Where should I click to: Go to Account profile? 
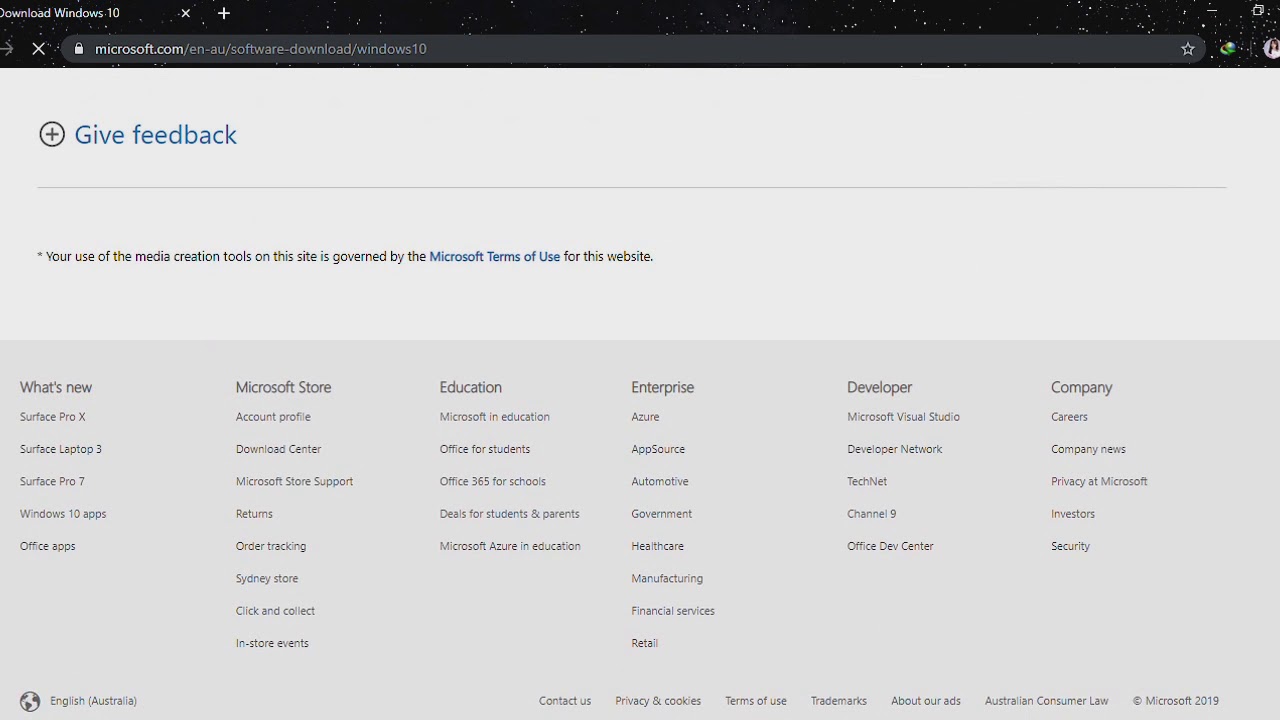(x=273, y=417)
